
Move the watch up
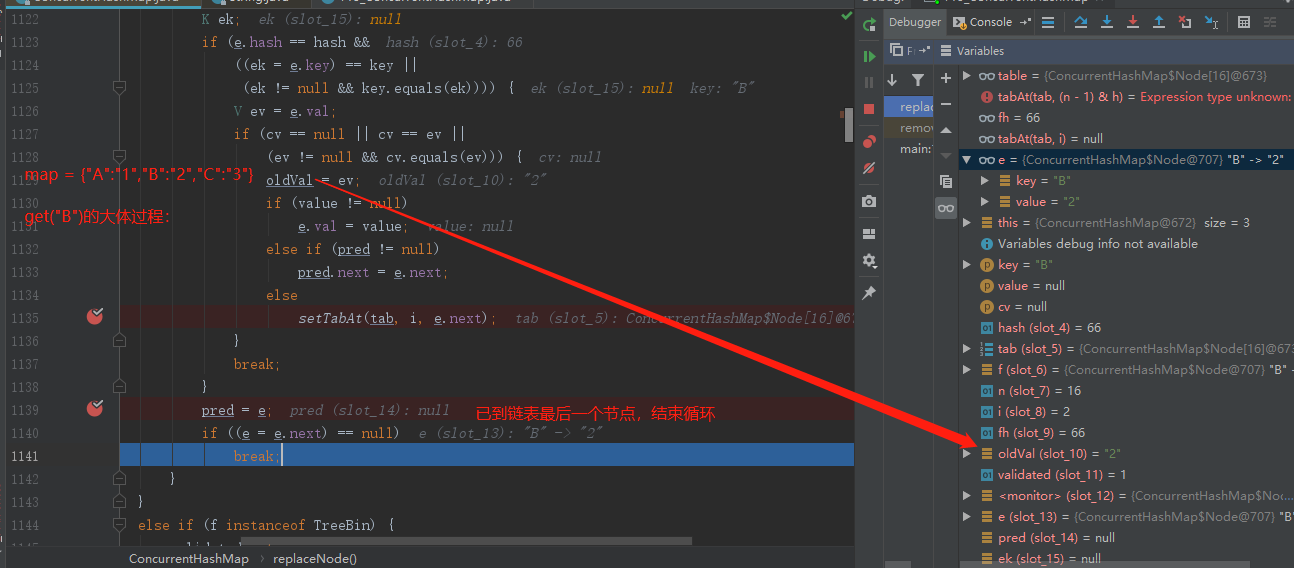[x=946, y=130]
